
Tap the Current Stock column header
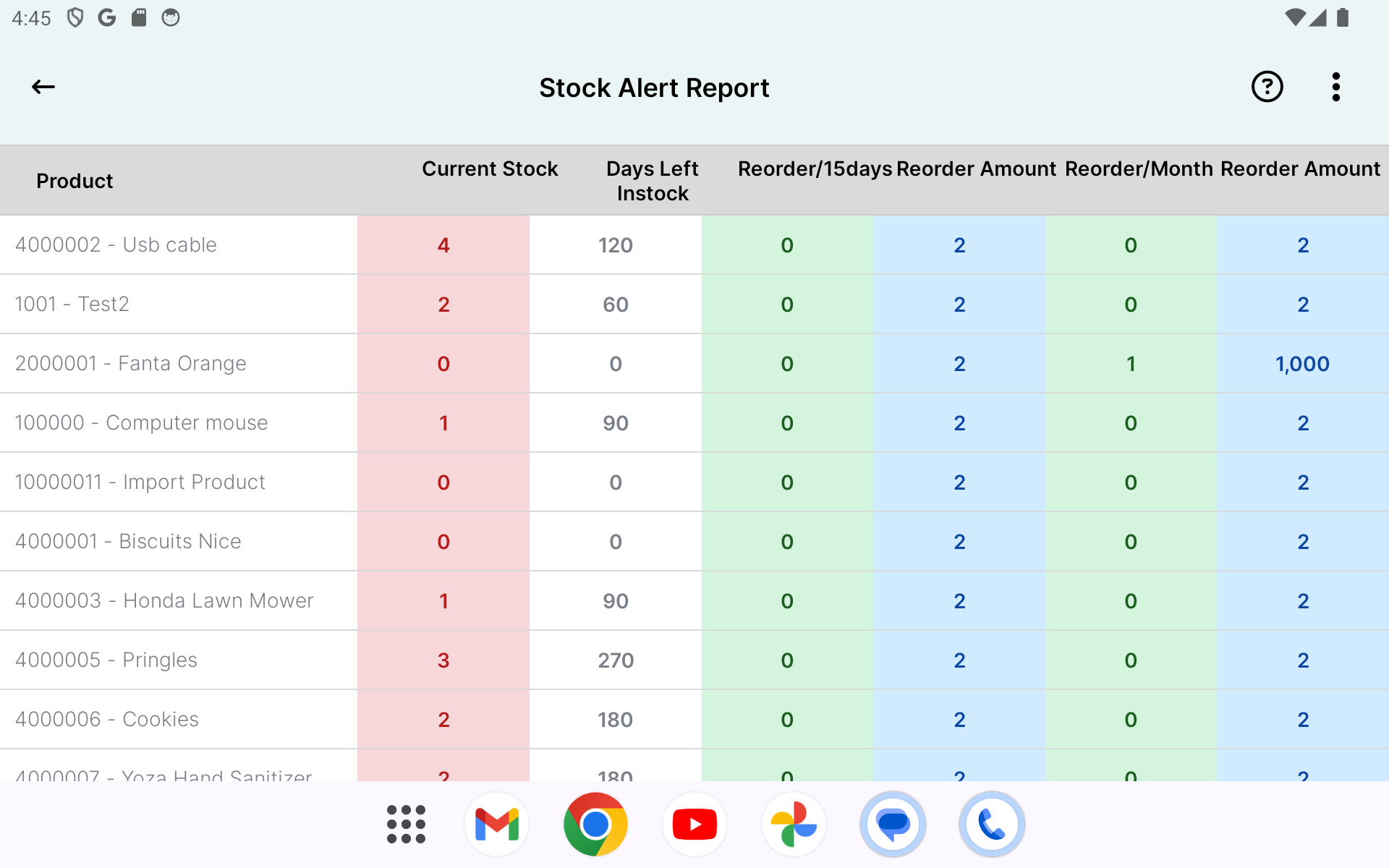click(x=490, y=169)
